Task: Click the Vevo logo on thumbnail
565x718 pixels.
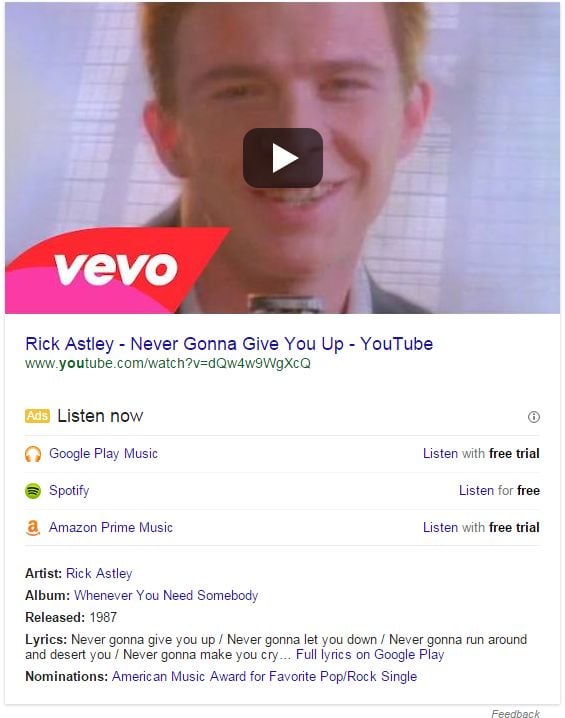Action: [x=116, y=269]
